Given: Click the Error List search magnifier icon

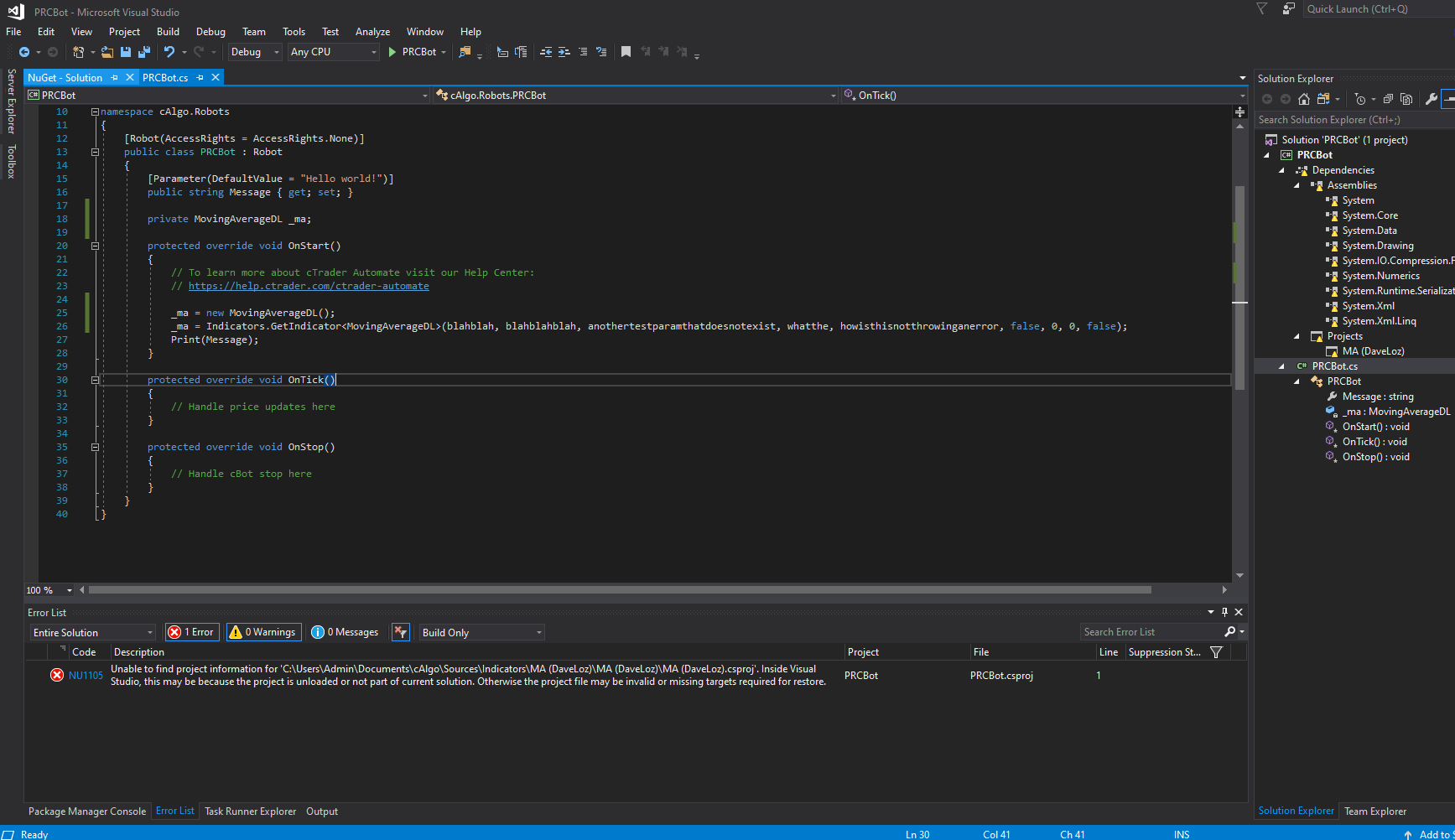Looking at the screenshot, I should [x=1229, y=632].
